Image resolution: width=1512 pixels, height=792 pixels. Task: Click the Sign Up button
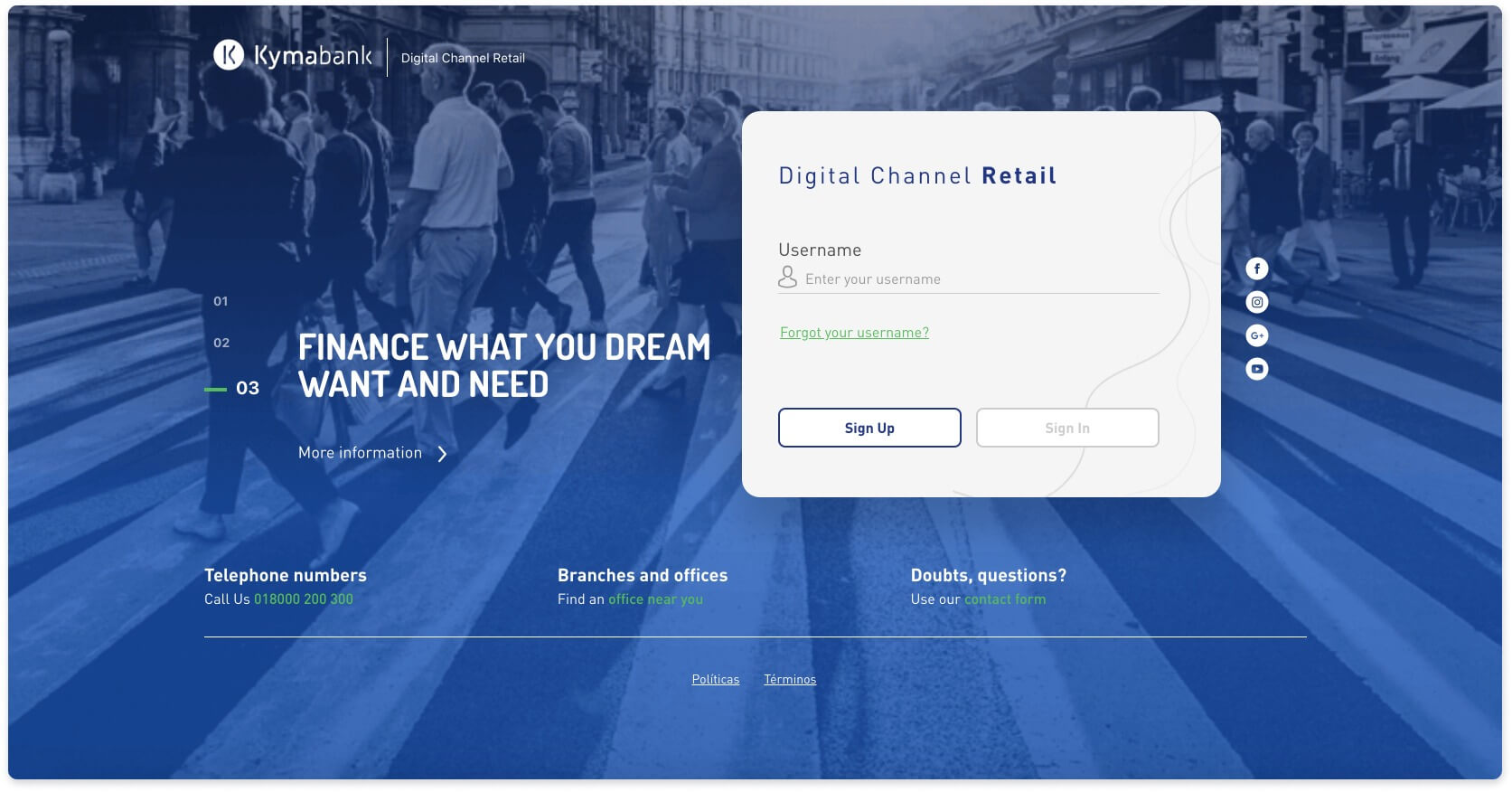tap(869, 428)
